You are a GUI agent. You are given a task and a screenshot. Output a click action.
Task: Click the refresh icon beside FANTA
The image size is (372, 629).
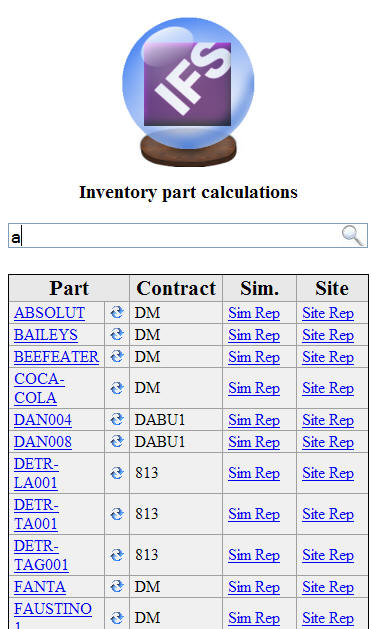[117, 586]
